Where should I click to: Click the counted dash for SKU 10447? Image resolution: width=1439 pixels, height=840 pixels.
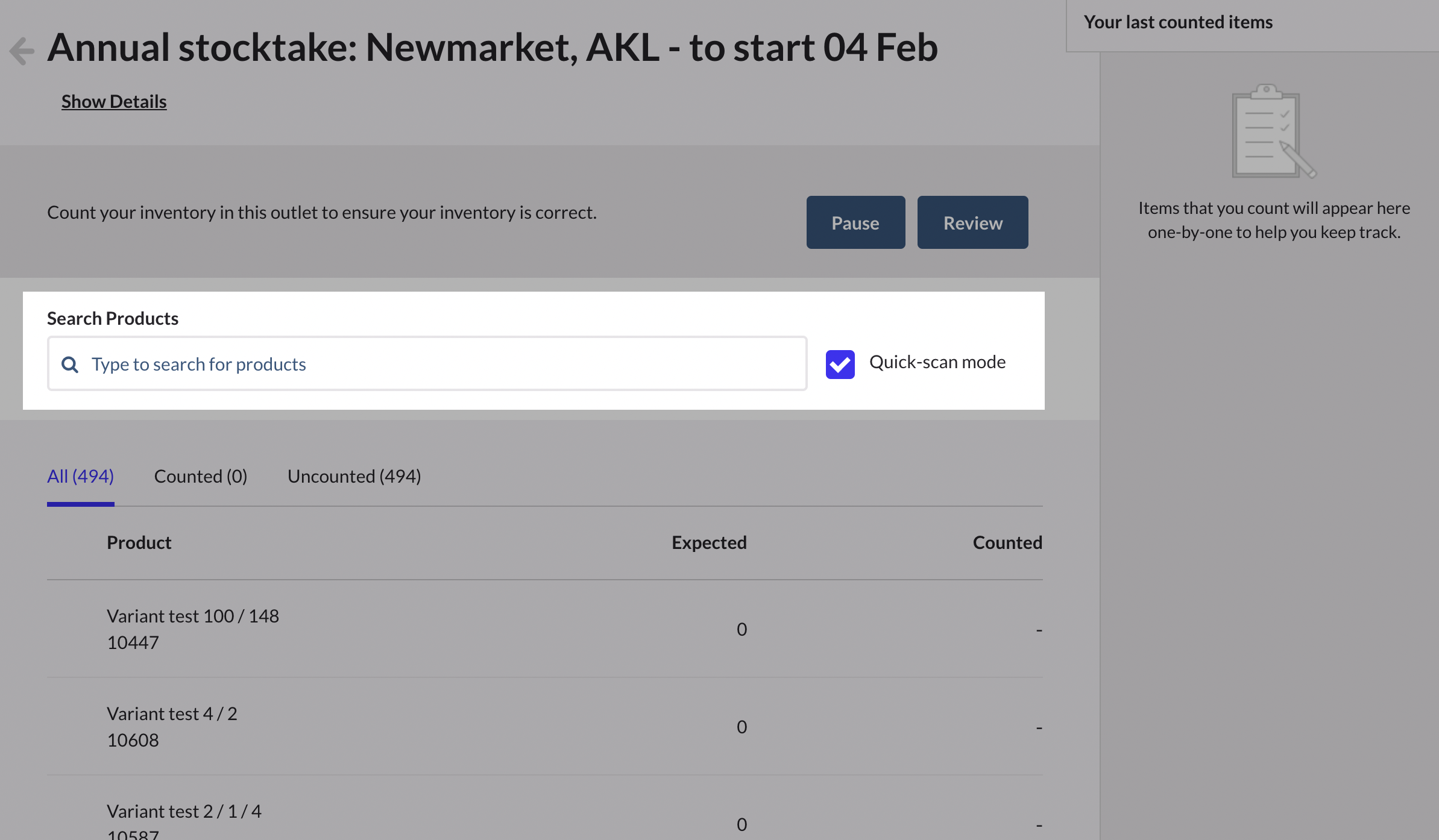pyautogui.click(x=1039, y=630)
